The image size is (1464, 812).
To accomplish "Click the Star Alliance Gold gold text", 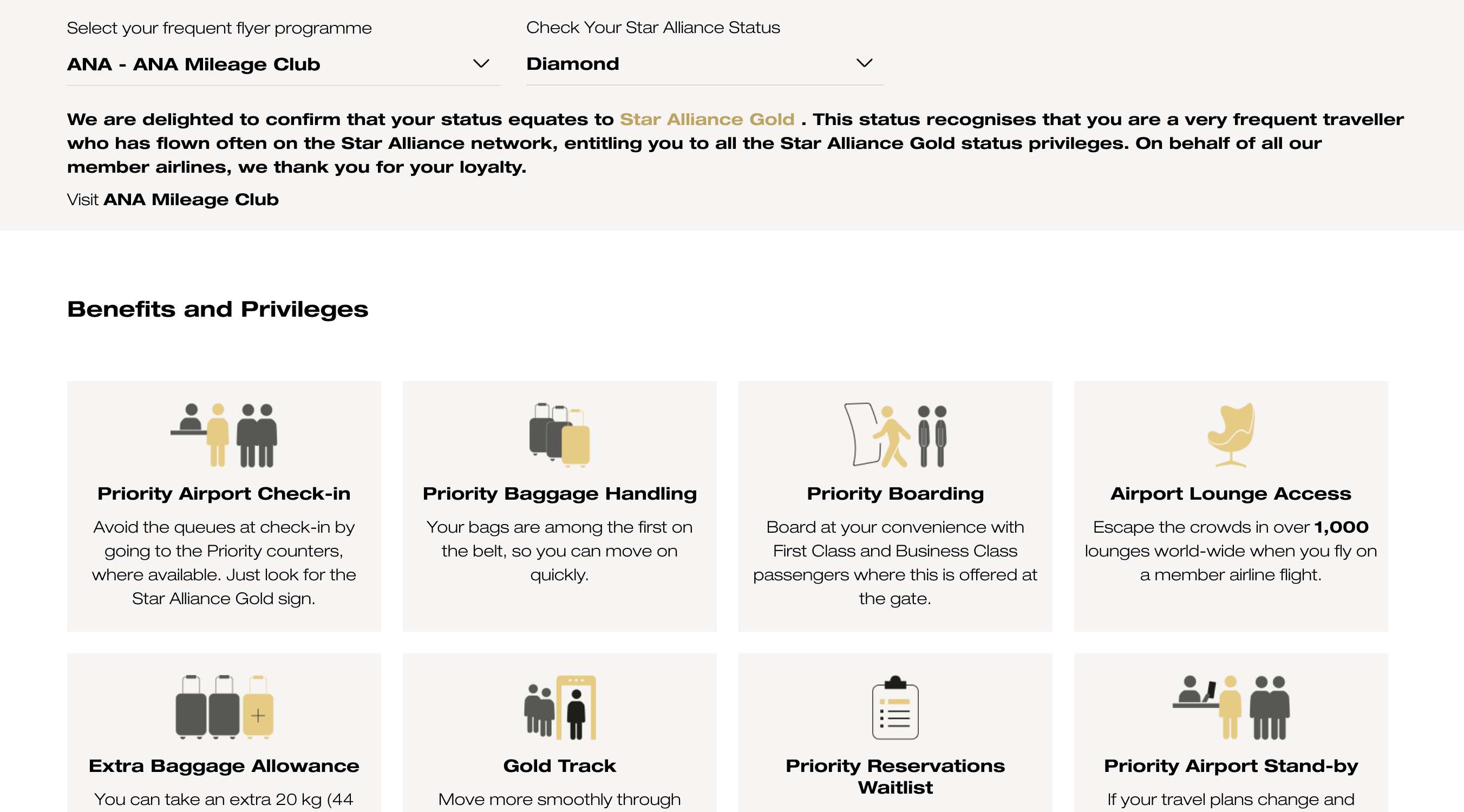I will pyautogui.click(x=707, y=119).
